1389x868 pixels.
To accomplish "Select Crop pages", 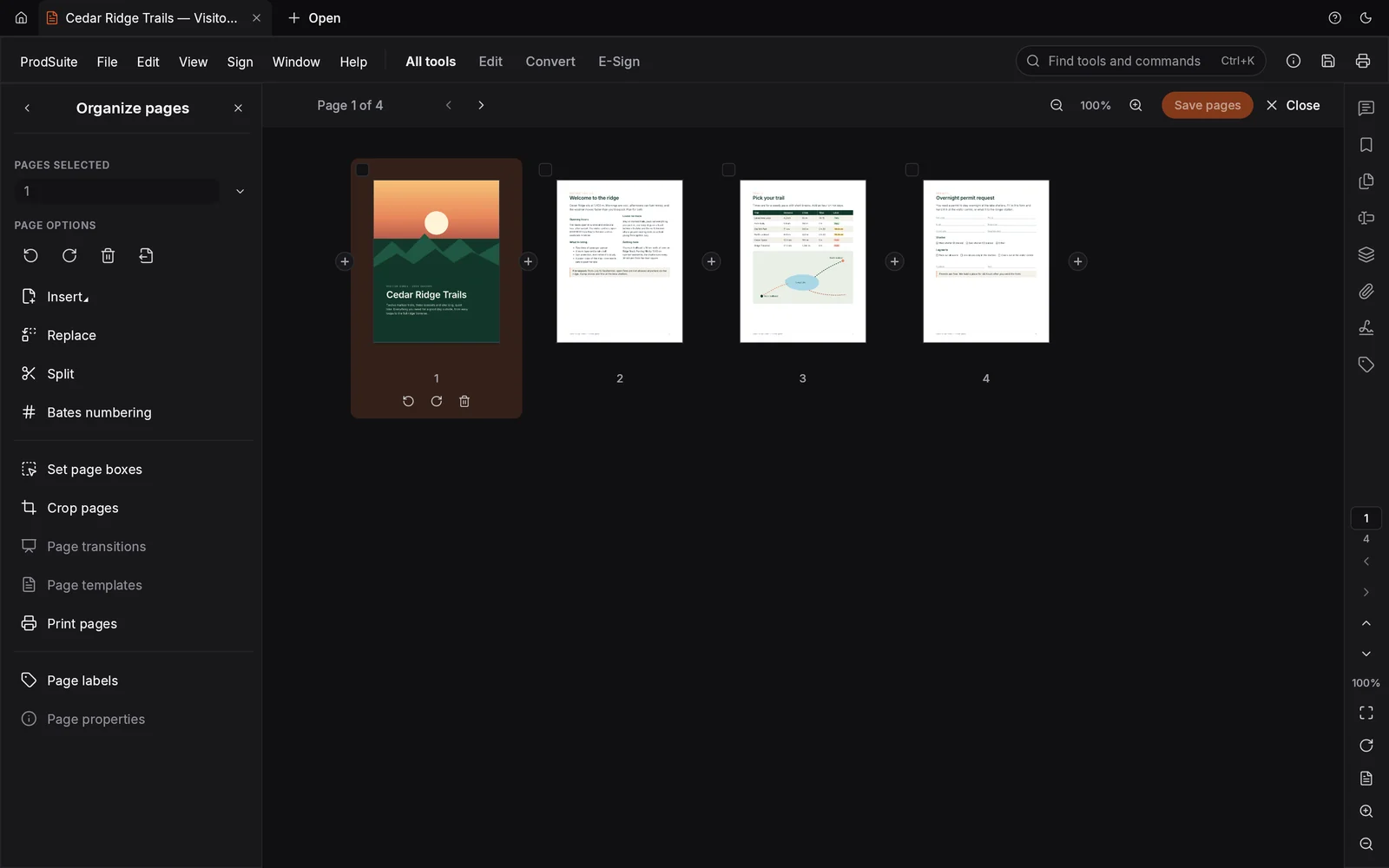I will click(x=82, y=508).
